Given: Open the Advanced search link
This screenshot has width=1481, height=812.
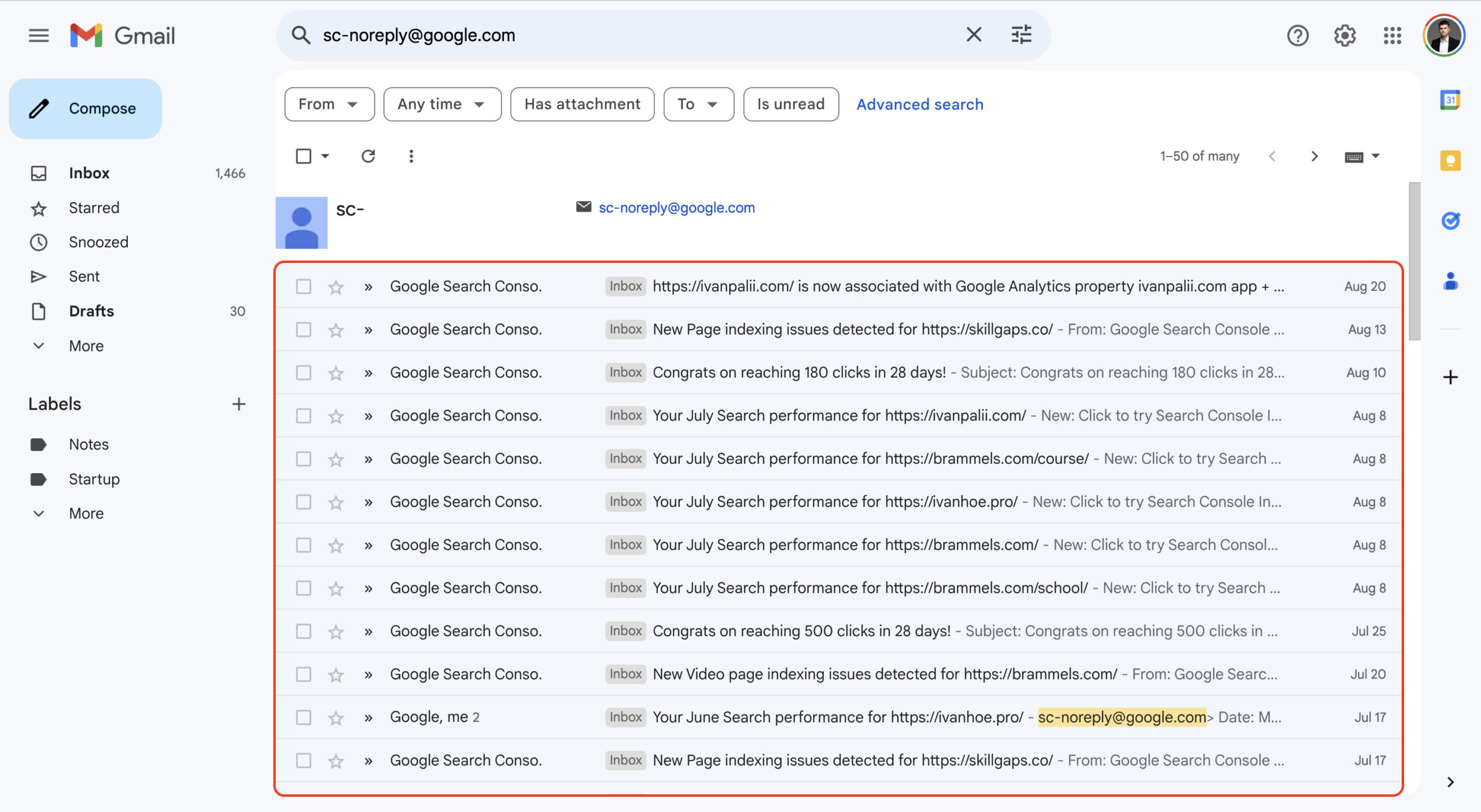Looking at the screenshot, I should pos(919,104).
